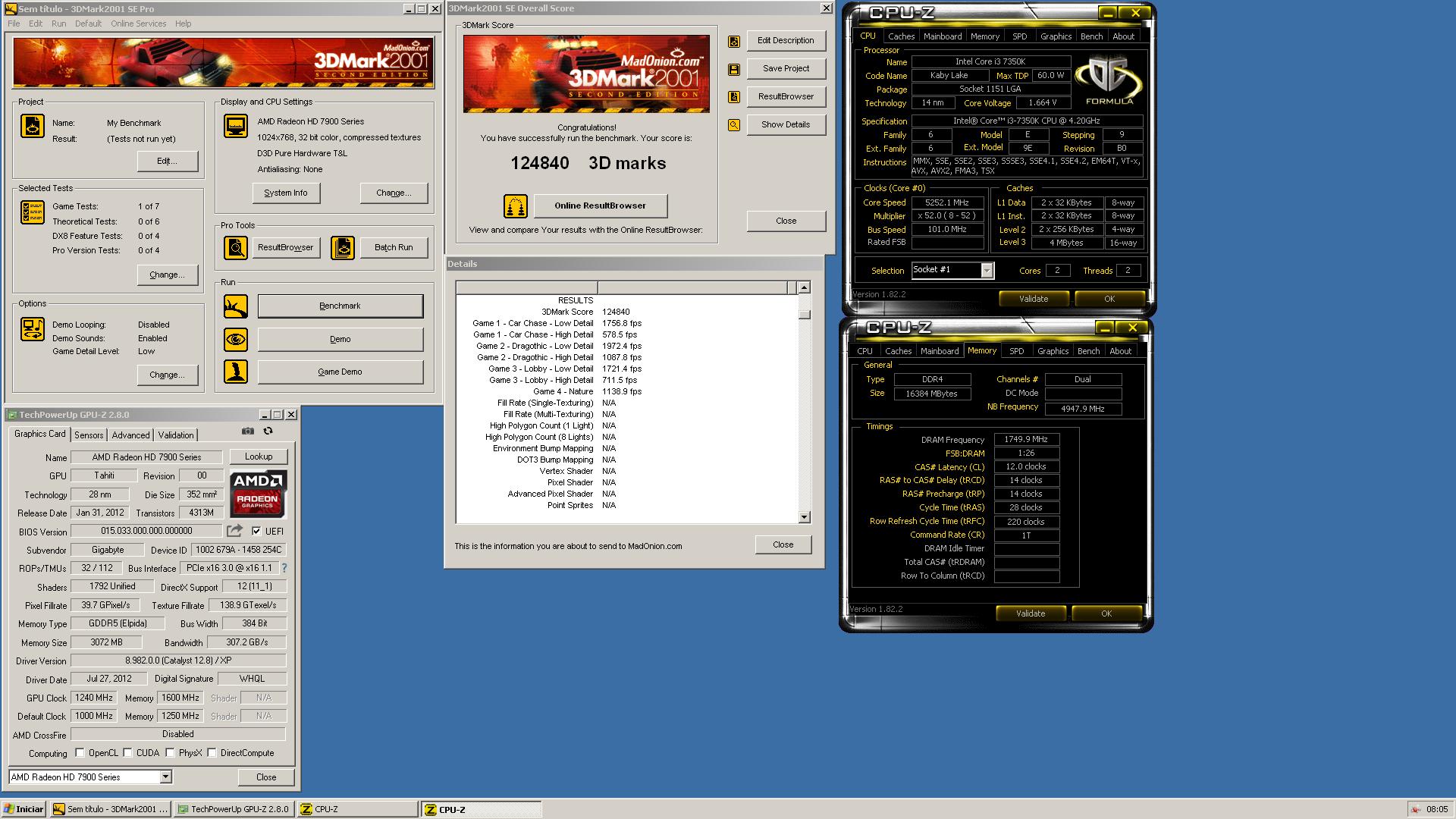Open the Graphics tab in bottom CPU-Z
Screen dimensions: 1456x819
(1053, 351)
